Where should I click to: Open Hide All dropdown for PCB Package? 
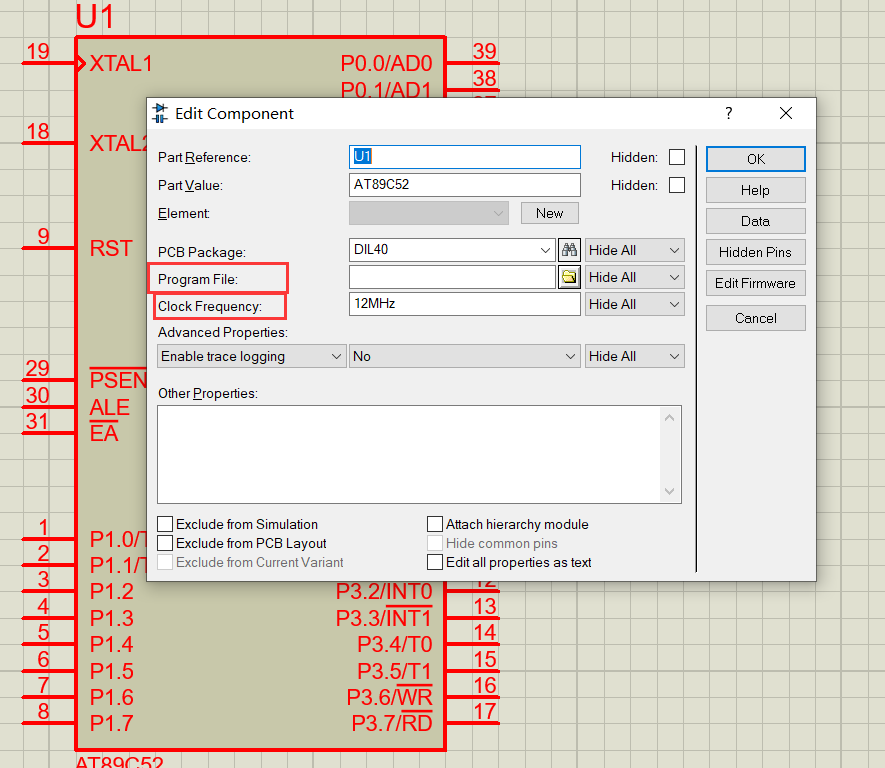(x=634, y=250)
